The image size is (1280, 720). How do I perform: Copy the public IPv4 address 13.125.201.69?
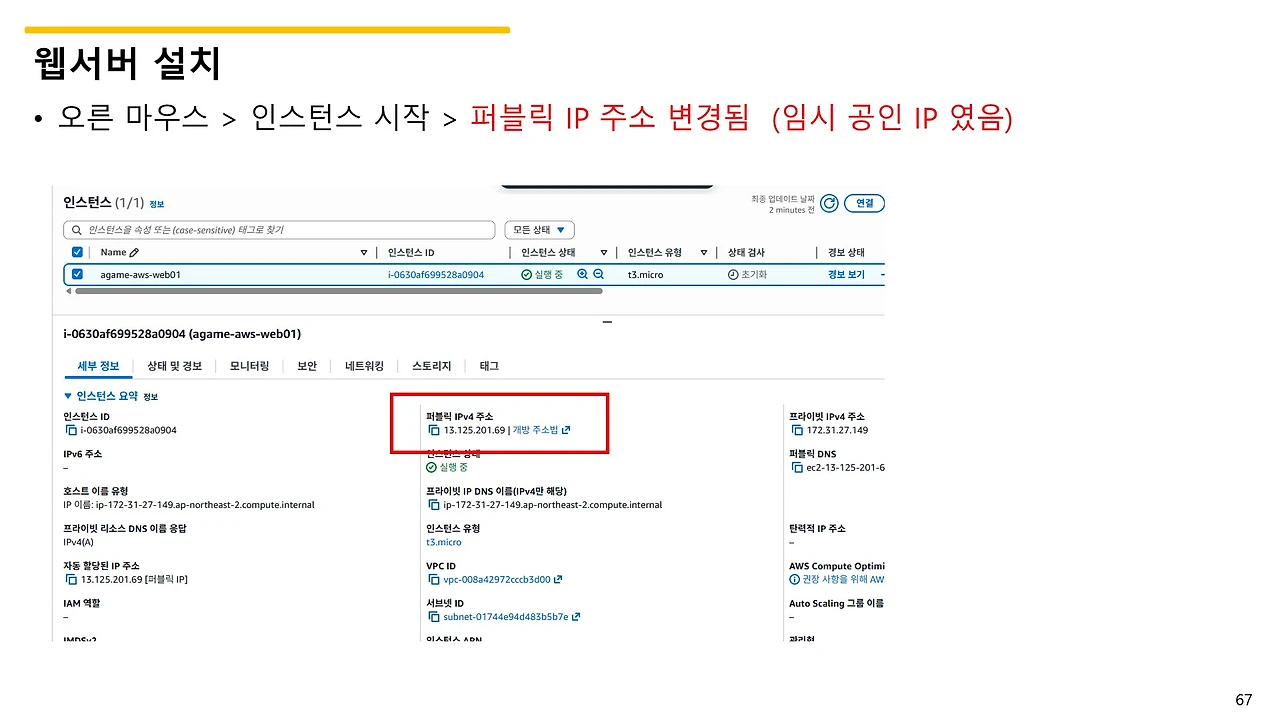click(x=432, y=430)
